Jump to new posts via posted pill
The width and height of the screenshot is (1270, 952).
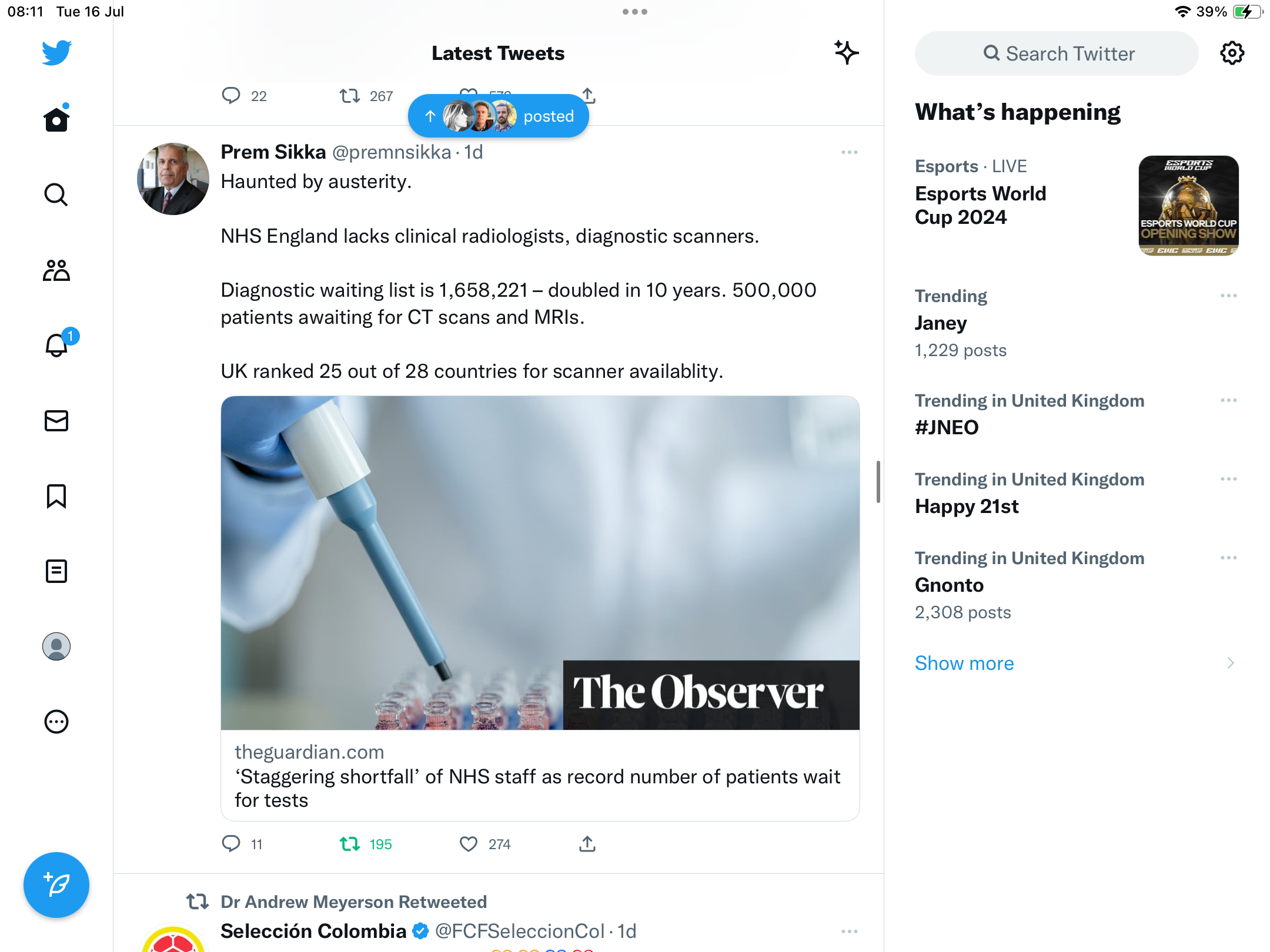click(499, 116)
